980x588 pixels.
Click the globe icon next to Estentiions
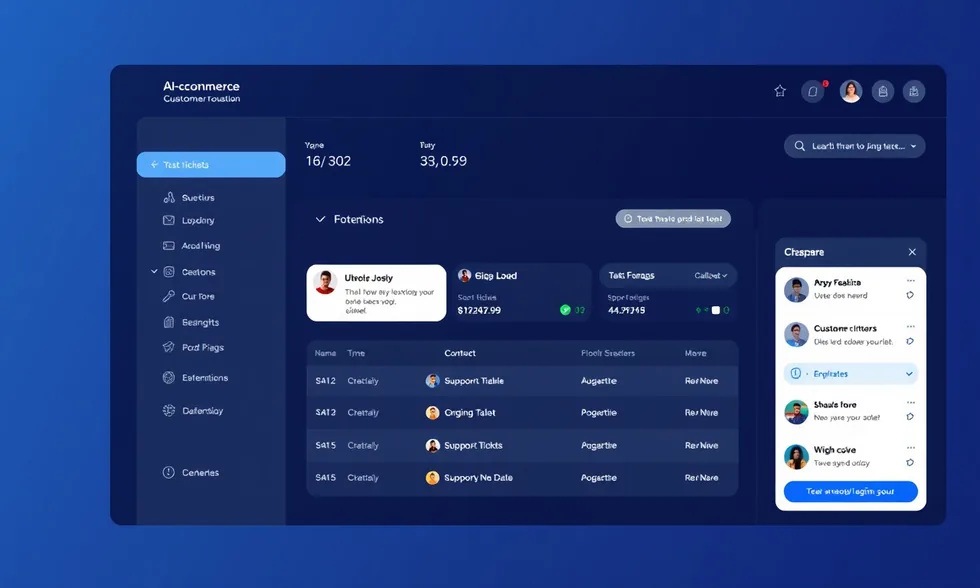[x=169, y=378]
